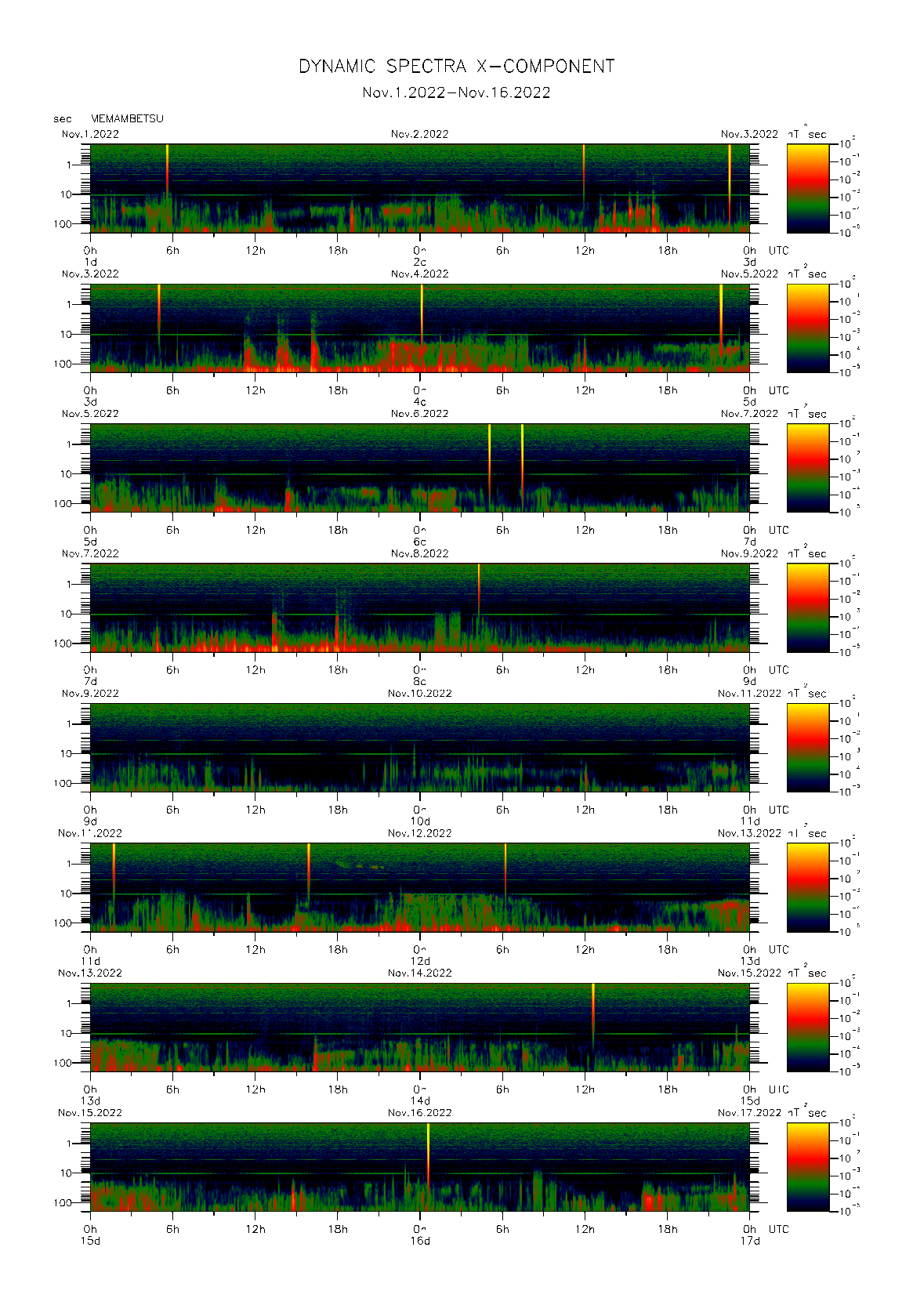Open the Nov.15 to Nov.17 spectrogram panel
The height and width of the screenshot is (1316, 913).
click(x=420, y=1167)
